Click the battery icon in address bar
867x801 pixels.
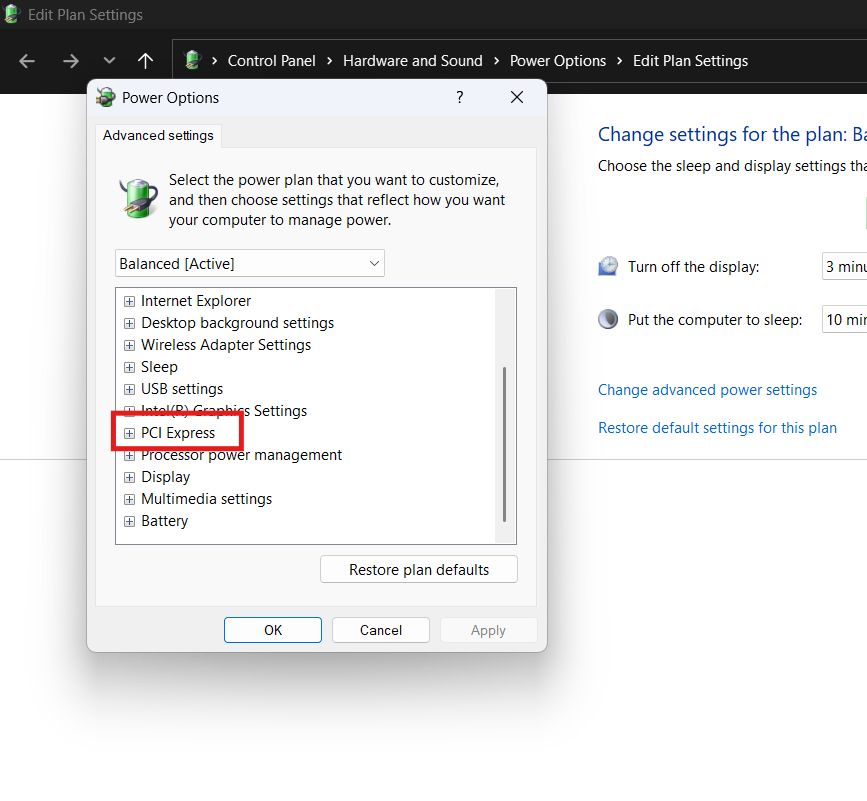pos(193,61)
